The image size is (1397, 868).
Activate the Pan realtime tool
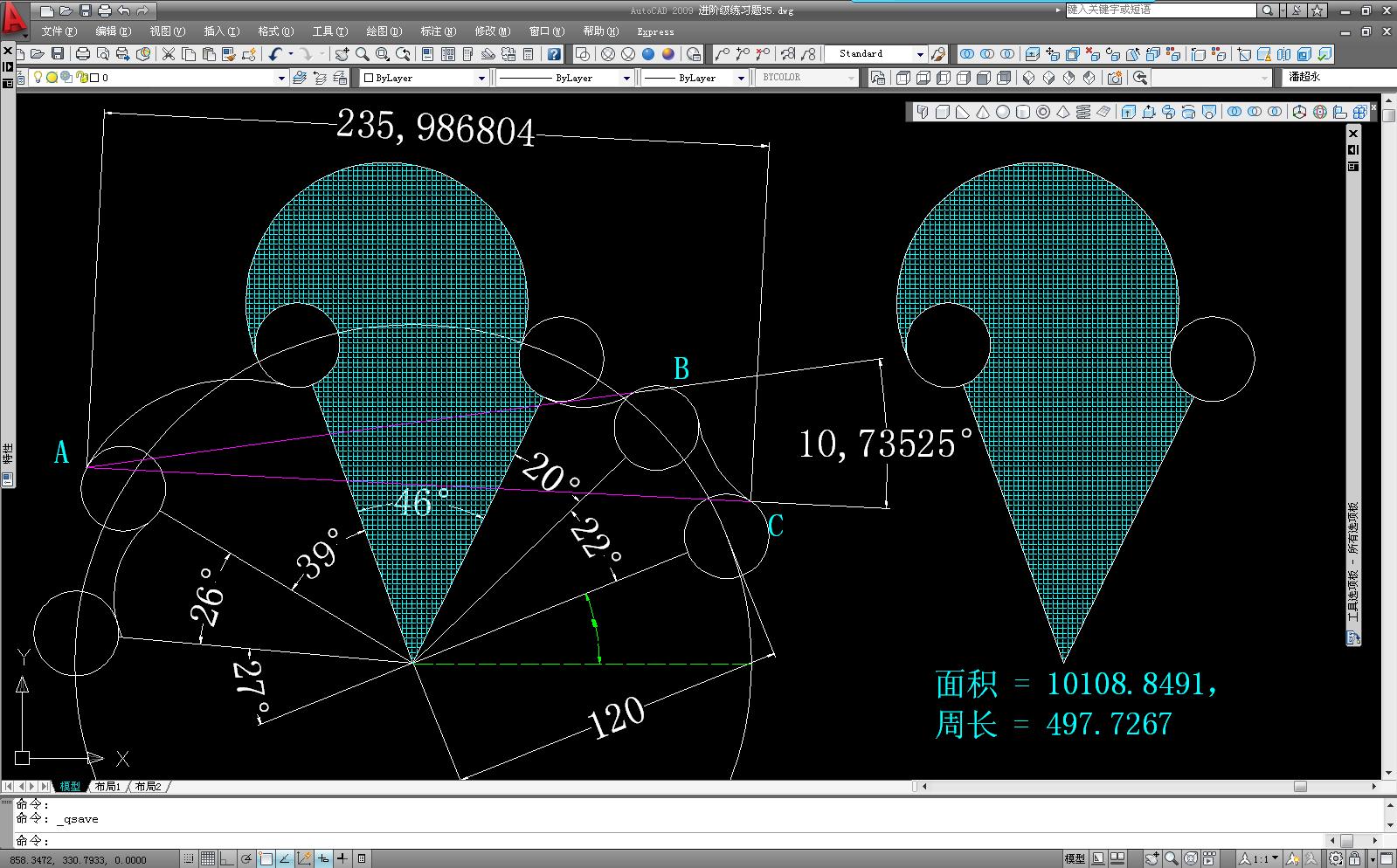[x=342, y=54]
